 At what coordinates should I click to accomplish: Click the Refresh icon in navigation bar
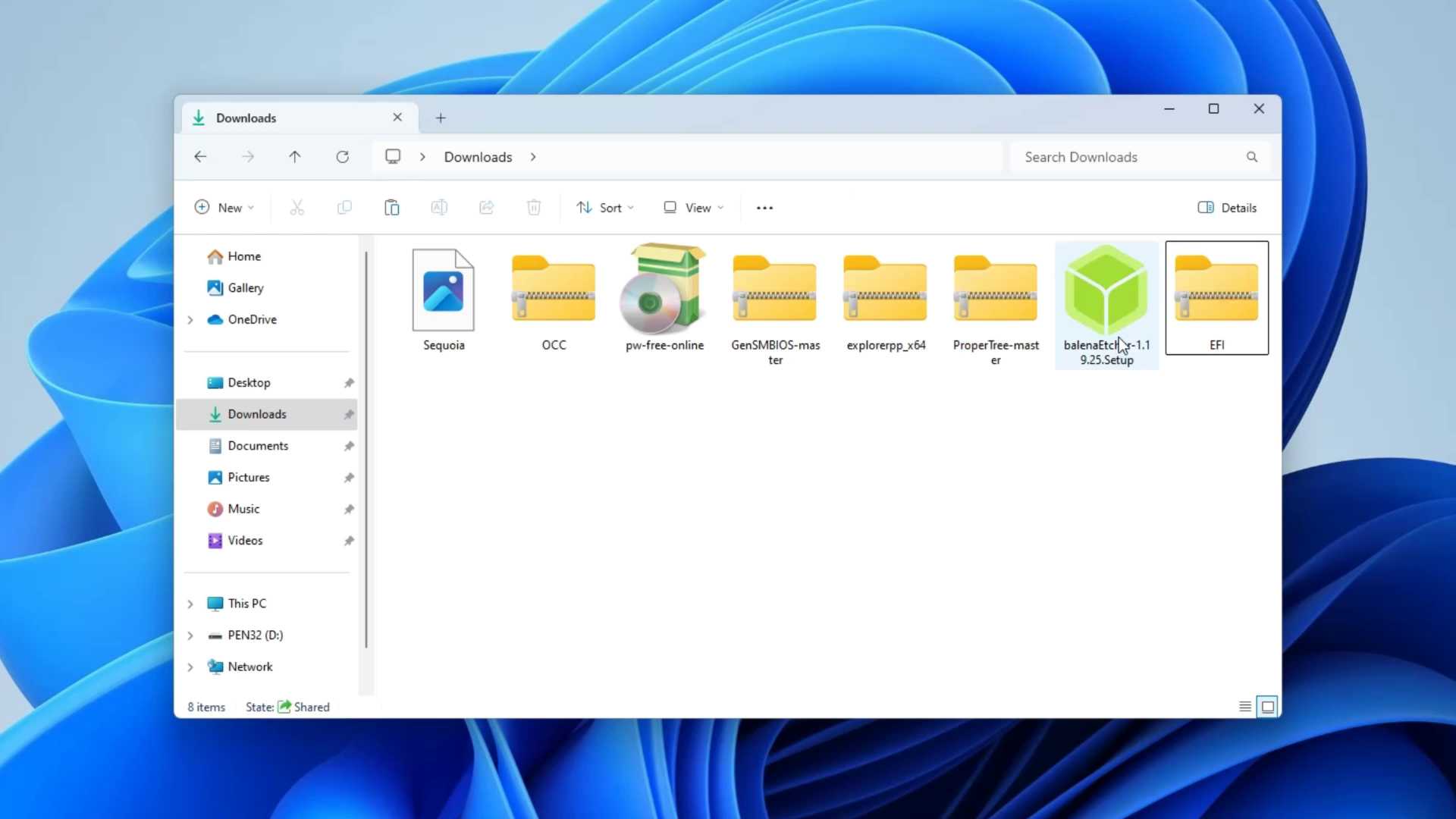343,157
